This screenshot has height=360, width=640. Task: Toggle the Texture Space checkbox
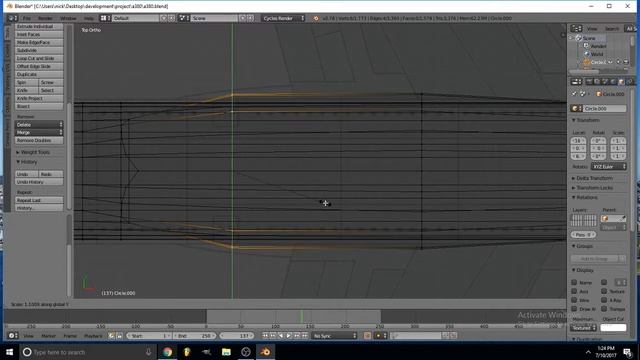(x=604, y=291)
